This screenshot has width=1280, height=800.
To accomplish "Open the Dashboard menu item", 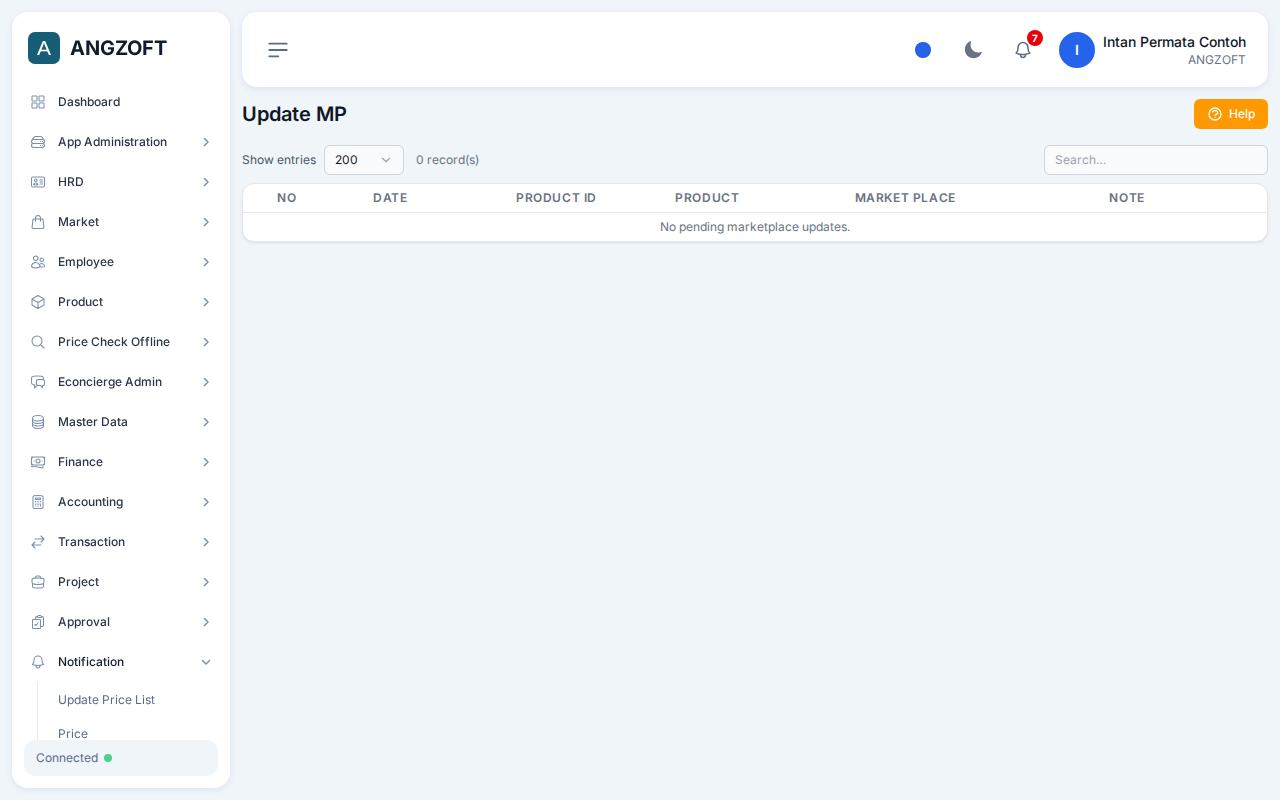I will (121, 102).
